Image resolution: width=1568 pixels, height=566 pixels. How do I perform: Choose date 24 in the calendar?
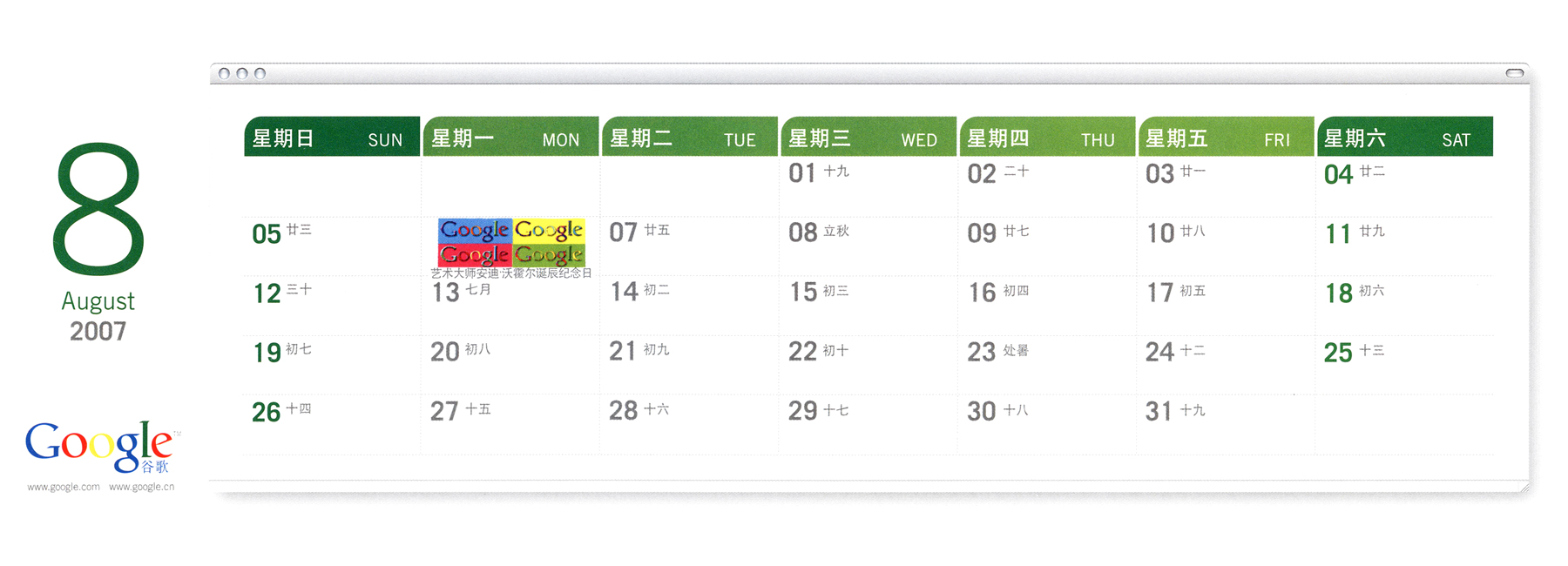pos(1160,352)
